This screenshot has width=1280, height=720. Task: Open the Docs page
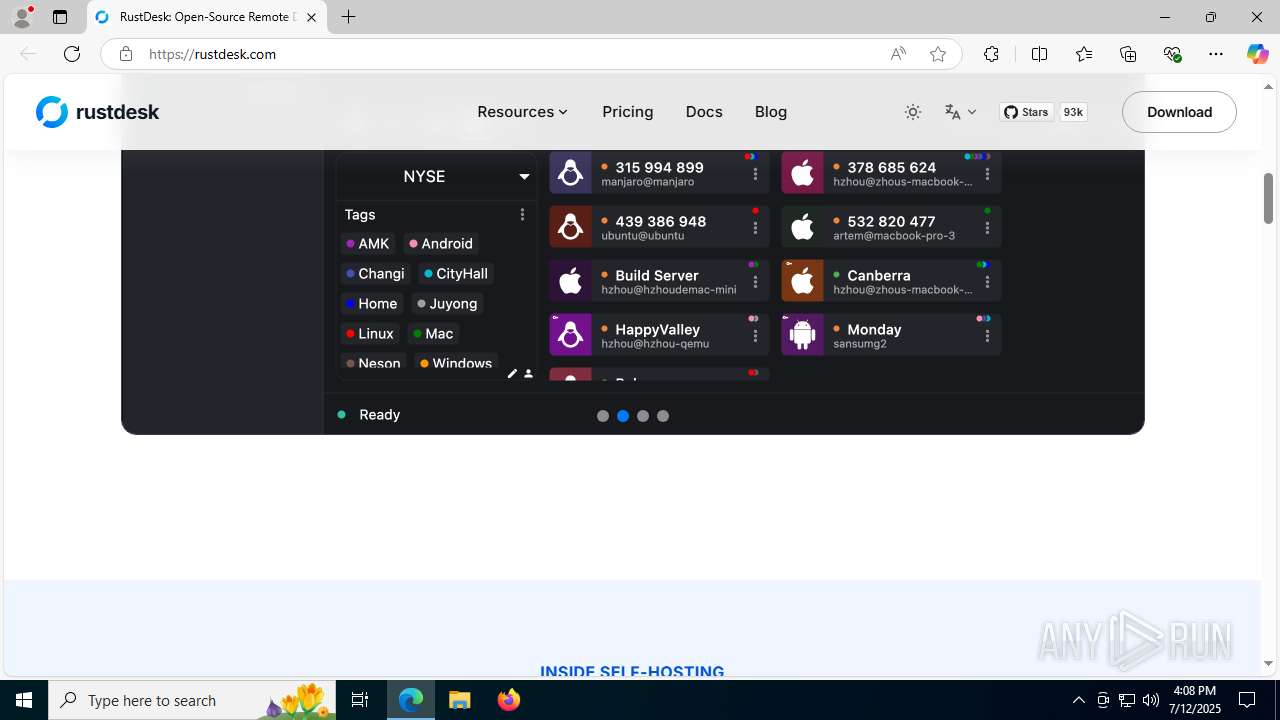(x=704, y=112)
